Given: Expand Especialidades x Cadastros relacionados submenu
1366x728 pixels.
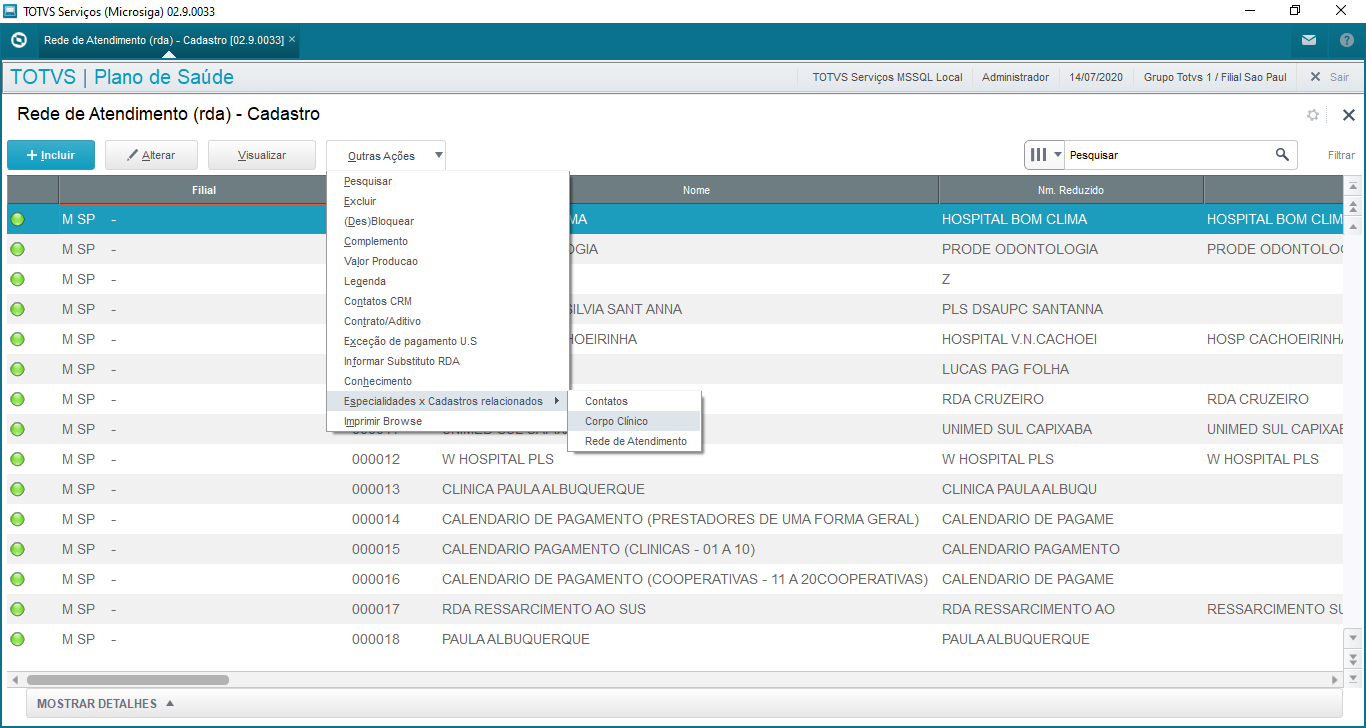Looking at the screenshot, I should pos(448,401).
